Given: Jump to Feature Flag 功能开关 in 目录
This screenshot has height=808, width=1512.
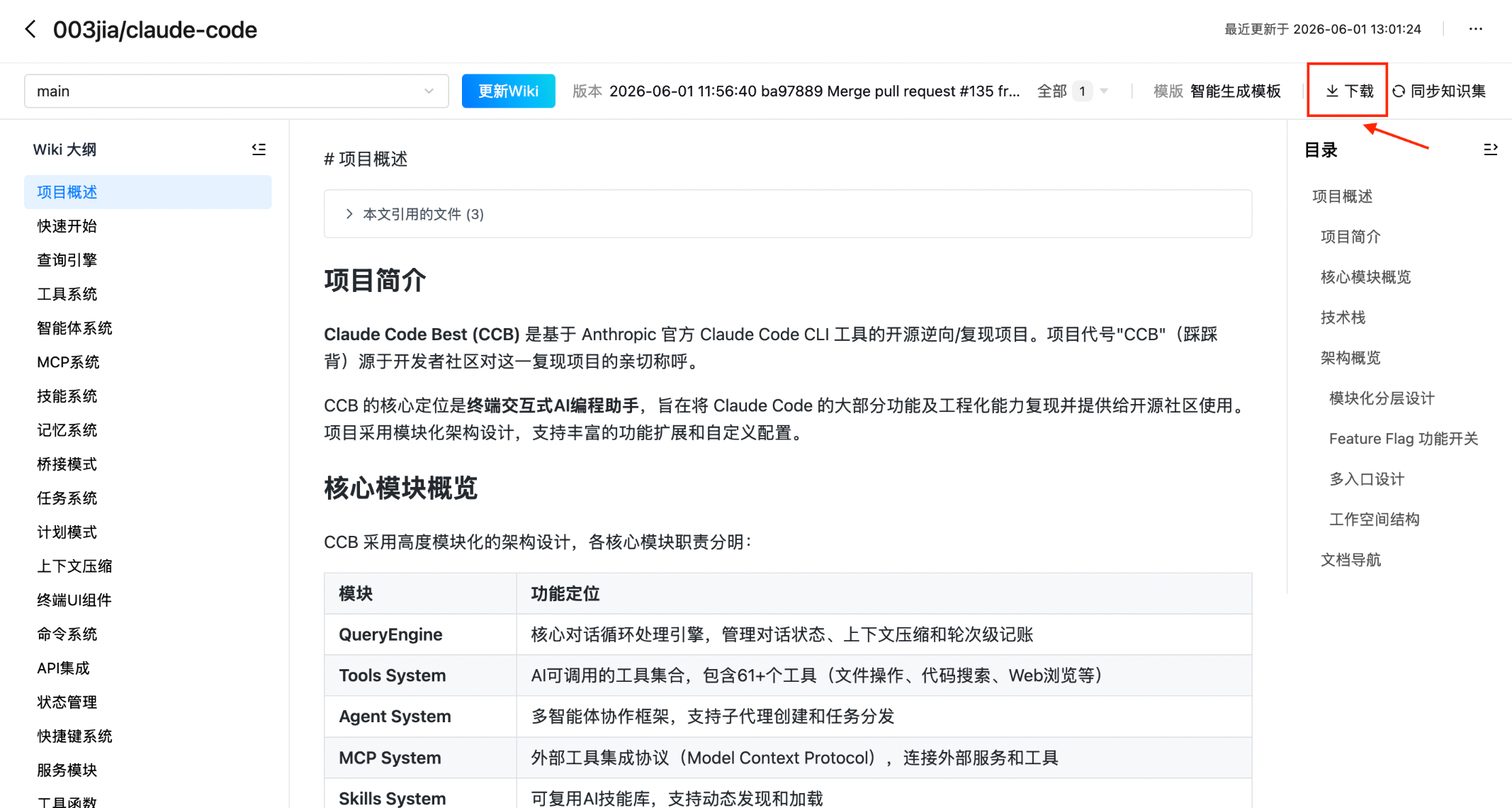Looking at the screenshot, I should 1404,439.
